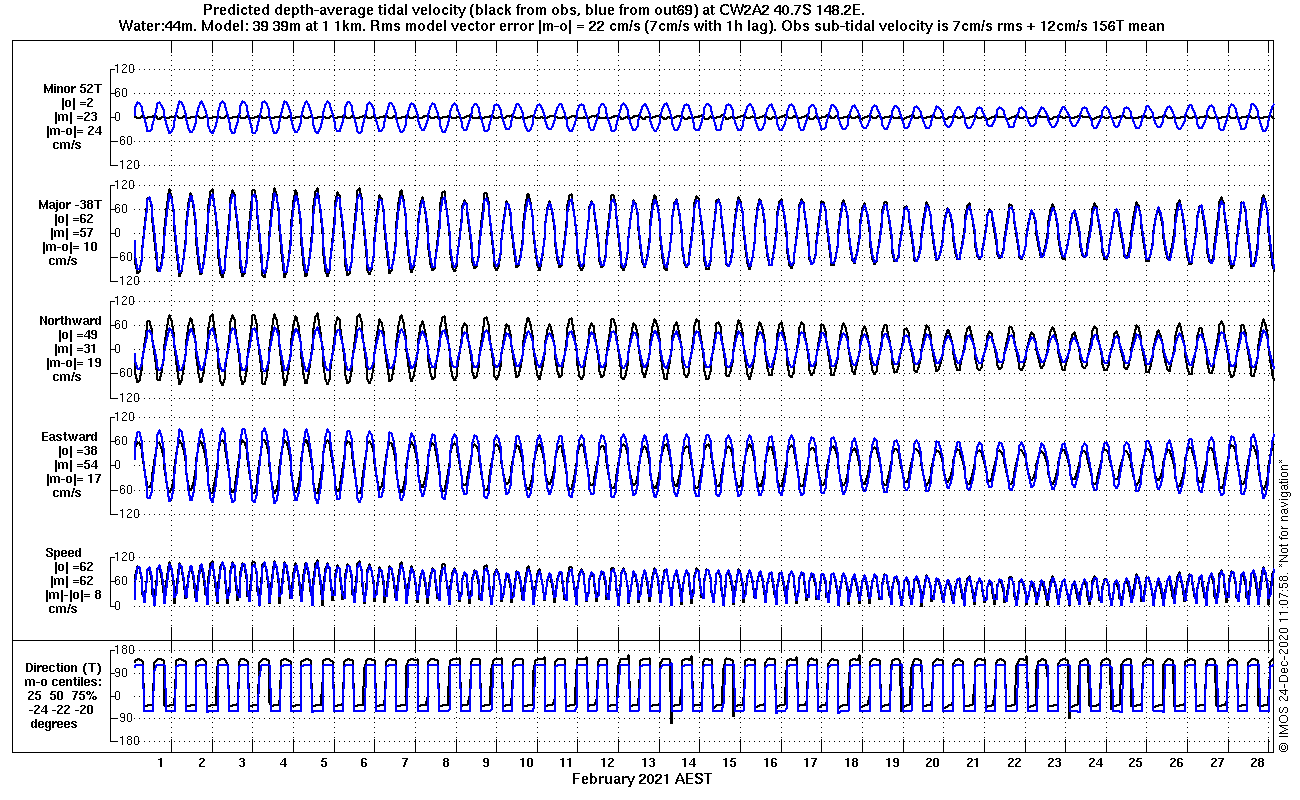Select the 'Minor 52T' panel label
The height and width of the screenshot is (800, 1300).
(73, 89)
